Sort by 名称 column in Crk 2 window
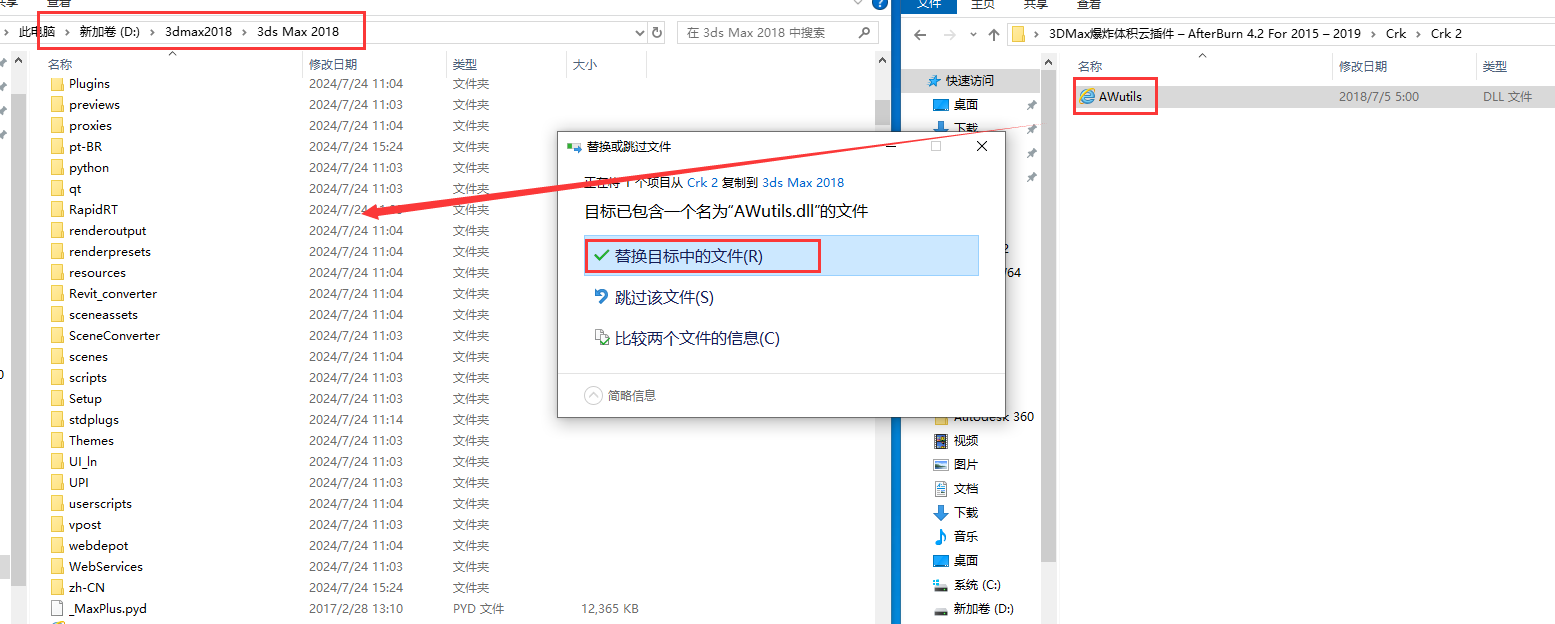 pyautogui.click(x=1089, y=67)
